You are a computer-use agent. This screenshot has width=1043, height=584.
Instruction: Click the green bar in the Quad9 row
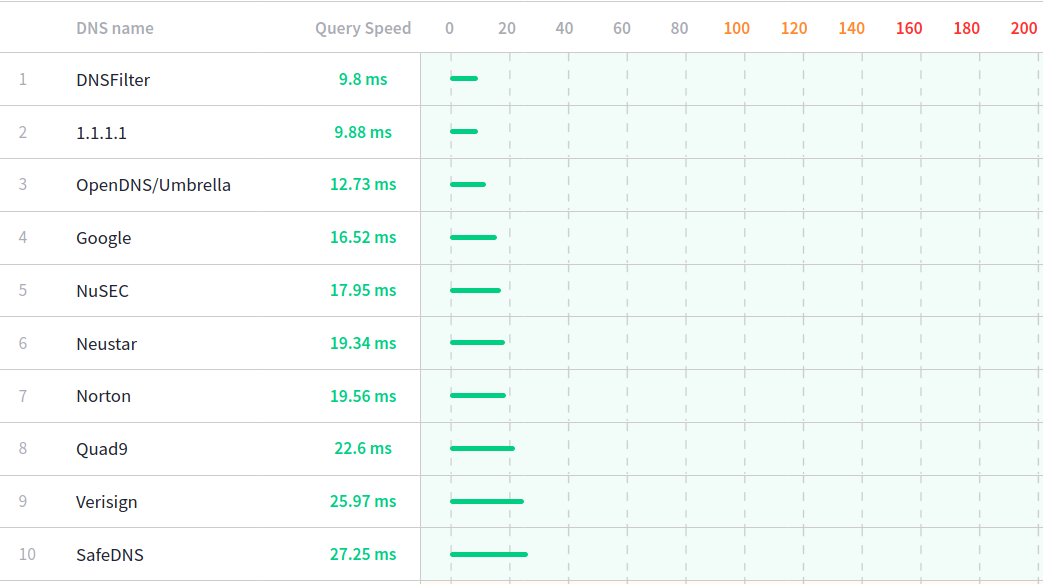[x=482, y=448]
